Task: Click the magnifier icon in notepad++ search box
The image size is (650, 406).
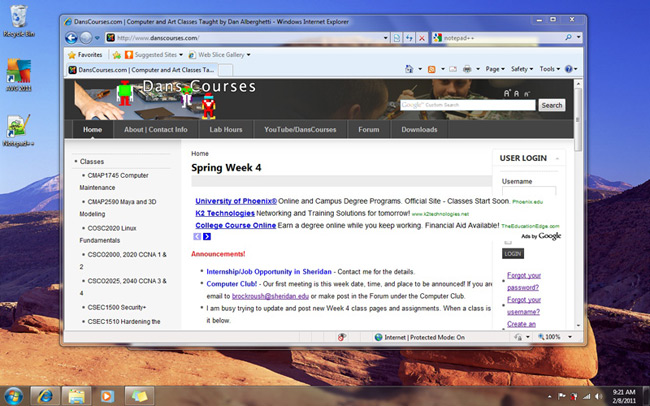Action: point(568,38)
